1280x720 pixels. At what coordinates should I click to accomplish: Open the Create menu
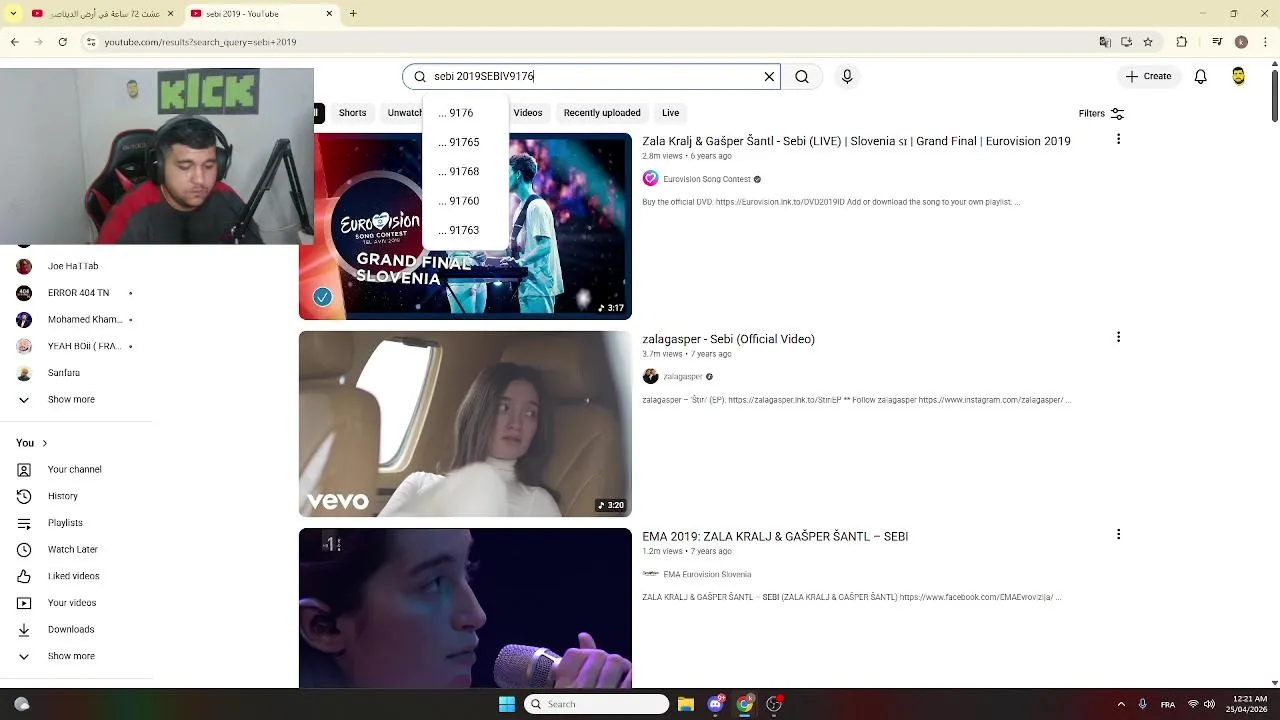(x=1148, y=76)
